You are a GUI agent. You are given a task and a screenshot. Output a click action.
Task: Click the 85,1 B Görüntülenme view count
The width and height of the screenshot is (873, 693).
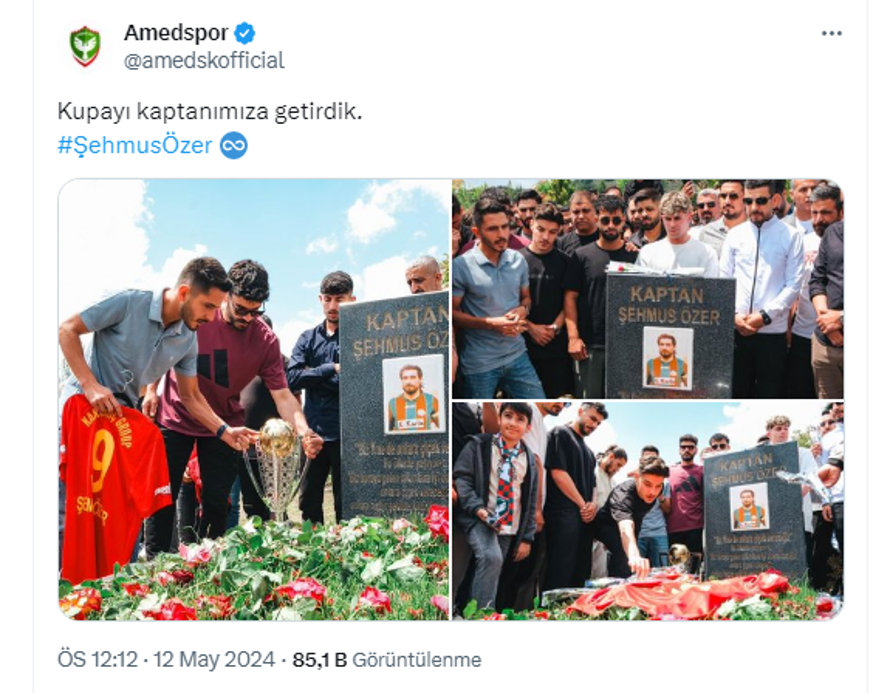pyautogui.click(x=387, y=660)
